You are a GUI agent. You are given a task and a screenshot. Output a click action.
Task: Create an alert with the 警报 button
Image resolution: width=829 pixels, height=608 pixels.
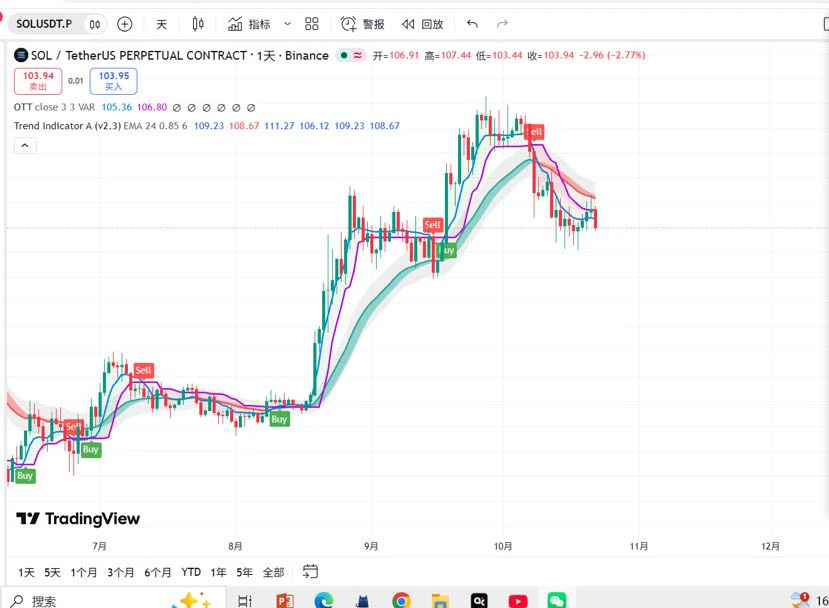(363, 24)
